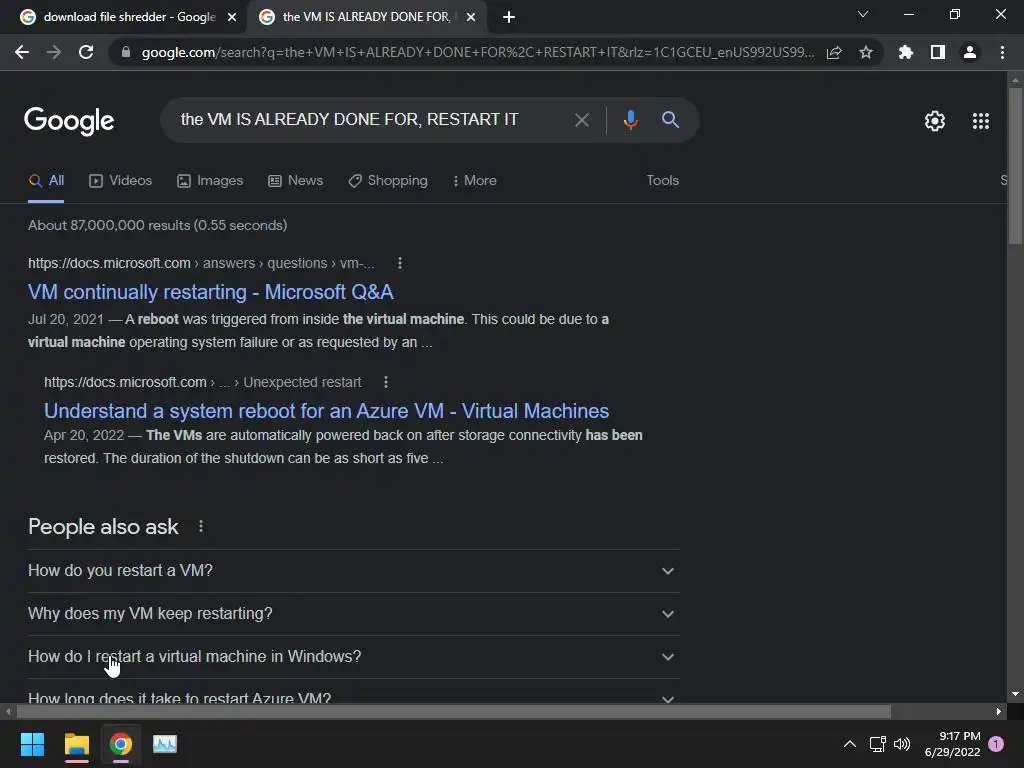Image resolution: width=1024 pixels, height=768 pixels.
Task: Expand "How do you restart a VM?"
Action: [x=353, y=571]
